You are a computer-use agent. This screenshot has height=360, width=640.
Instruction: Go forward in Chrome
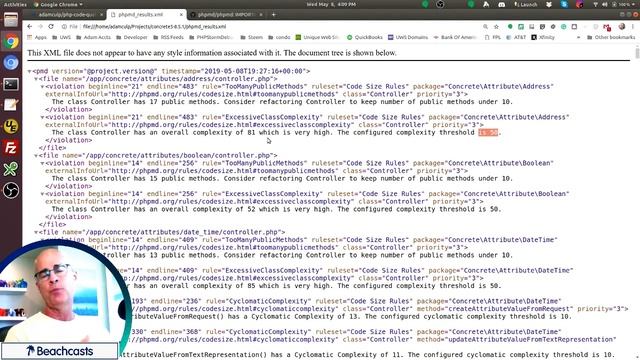point(40,27)
